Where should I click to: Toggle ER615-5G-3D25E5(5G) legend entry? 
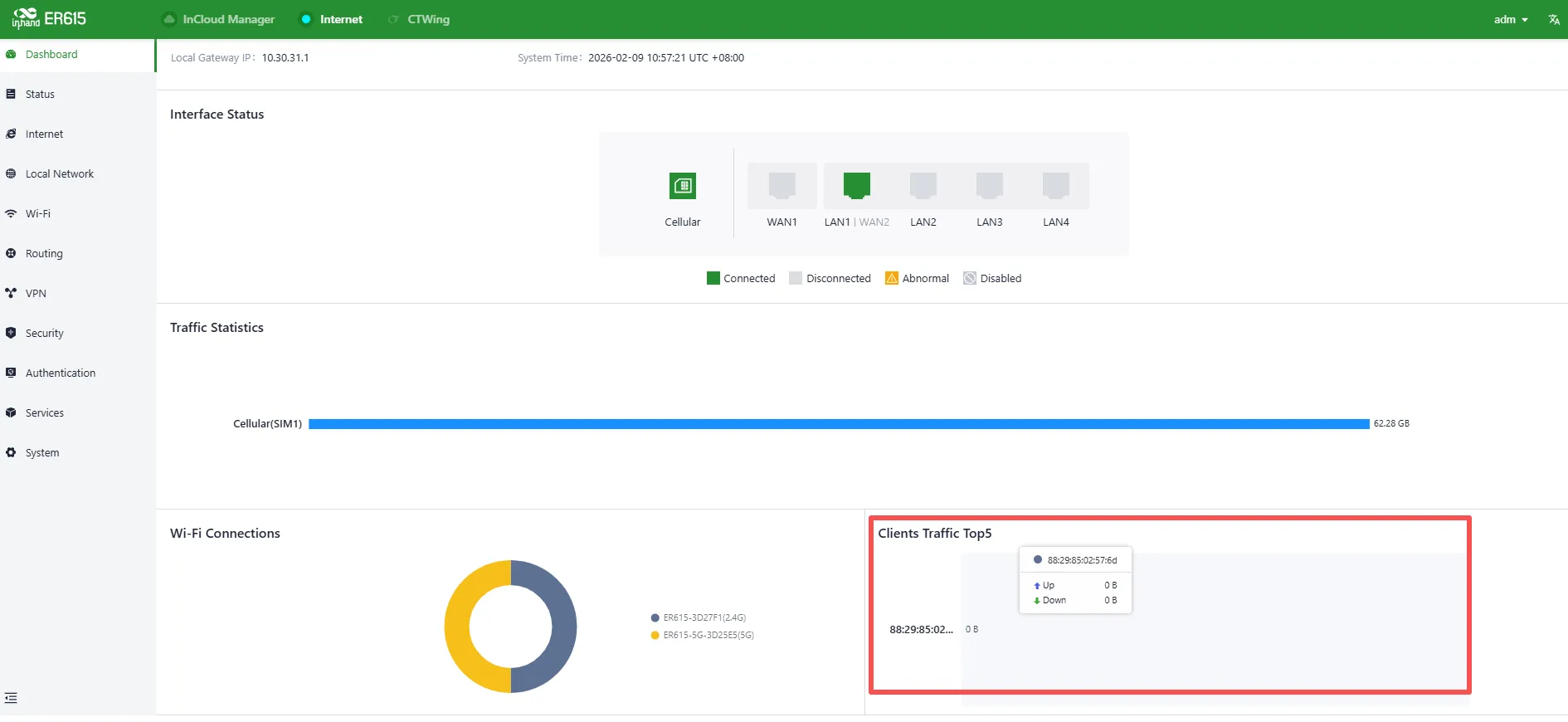click(703, 635)
